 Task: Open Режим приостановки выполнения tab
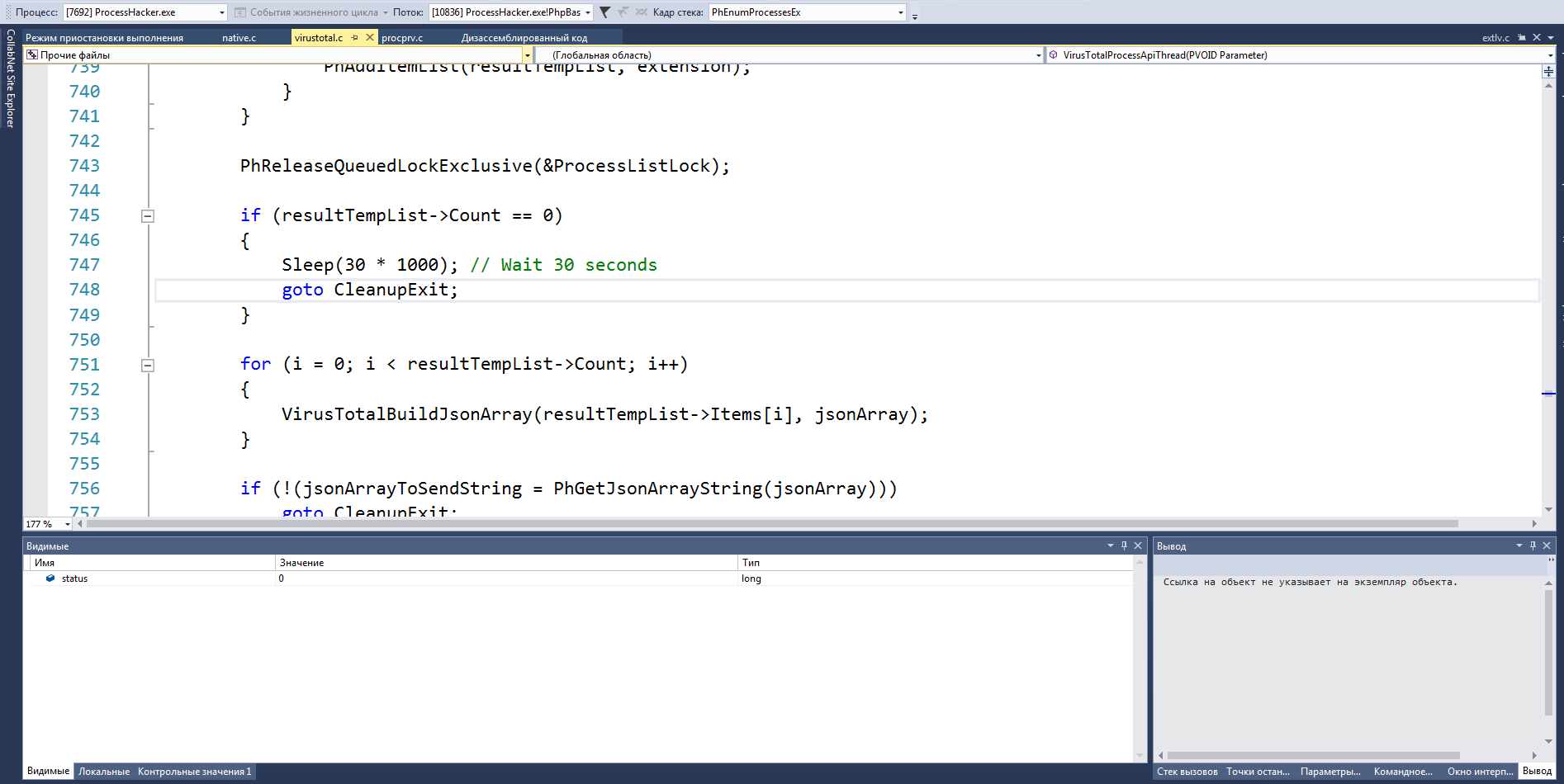point(104,37)
